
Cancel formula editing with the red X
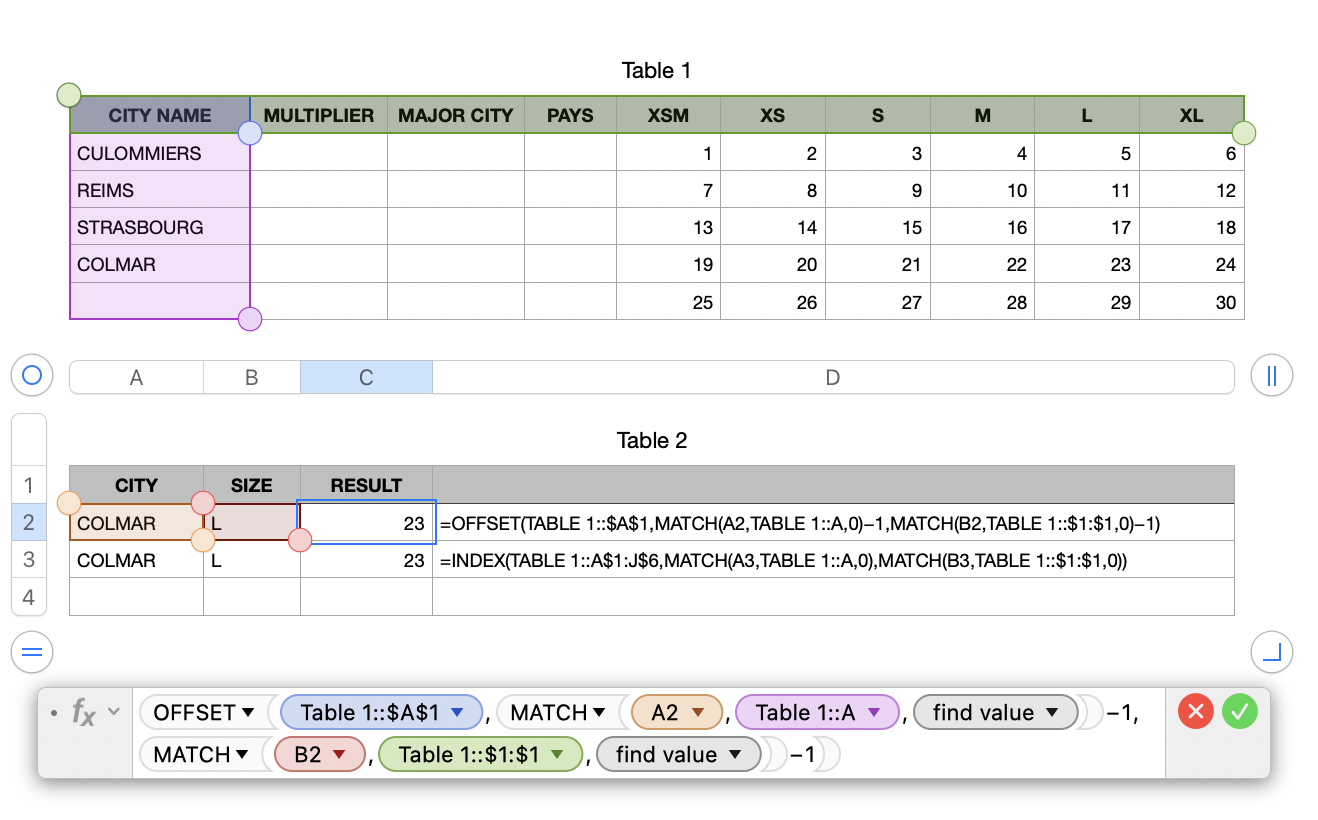[1196, 712]
